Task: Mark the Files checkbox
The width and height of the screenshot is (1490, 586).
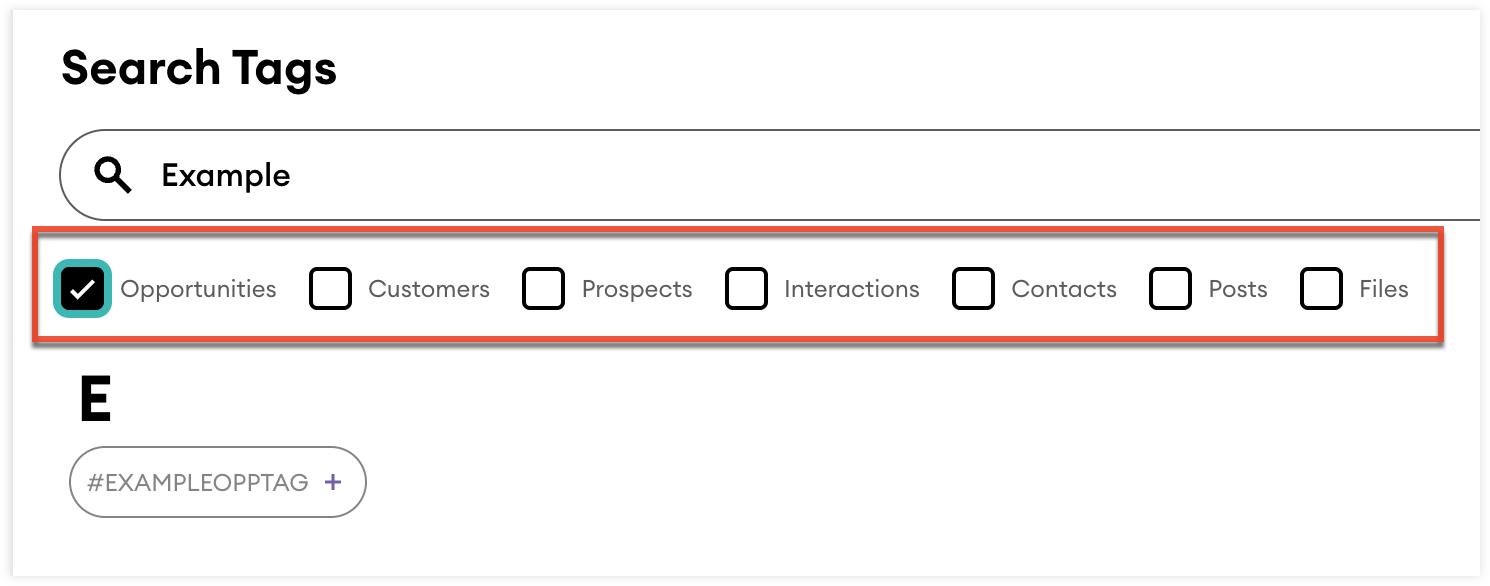Action: pos(1321,289)
